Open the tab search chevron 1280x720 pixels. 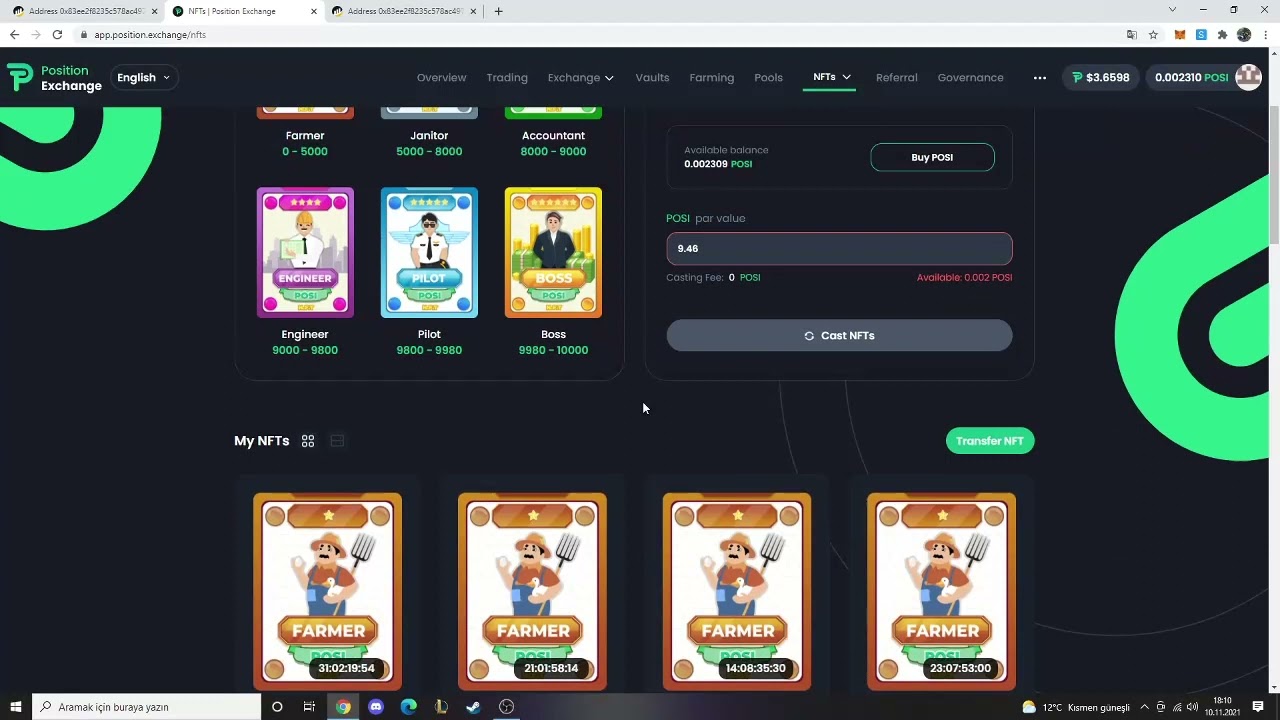pyautogui.click(x=1172, y=10)
